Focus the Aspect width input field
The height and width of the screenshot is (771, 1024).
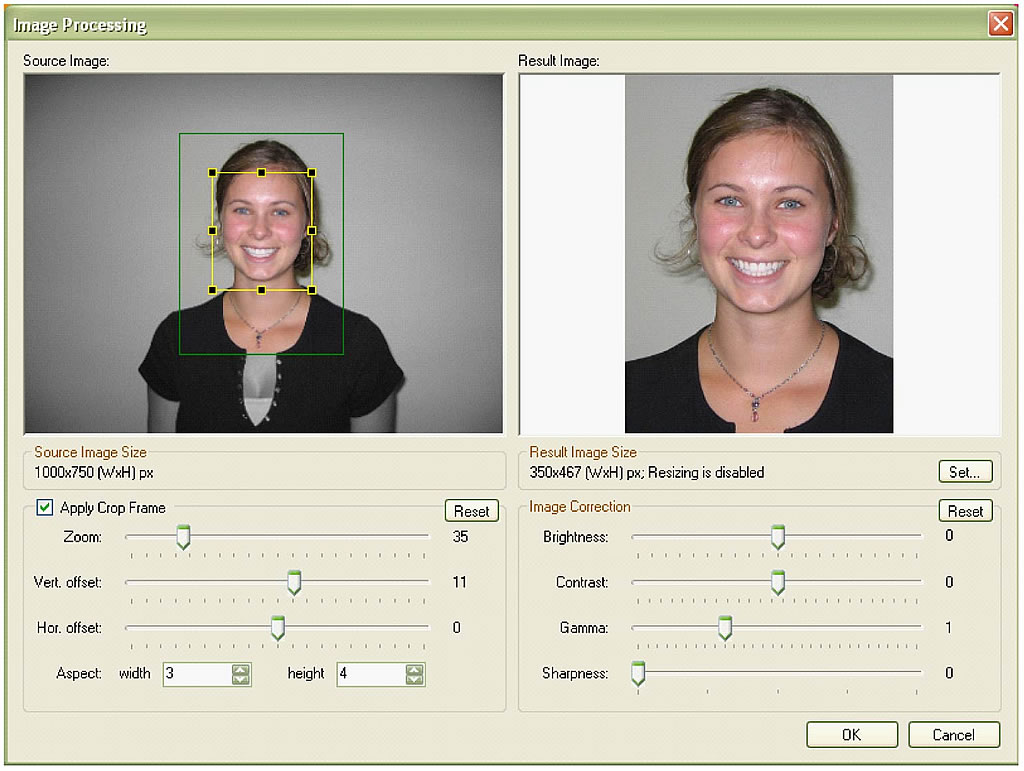[198, 674]
